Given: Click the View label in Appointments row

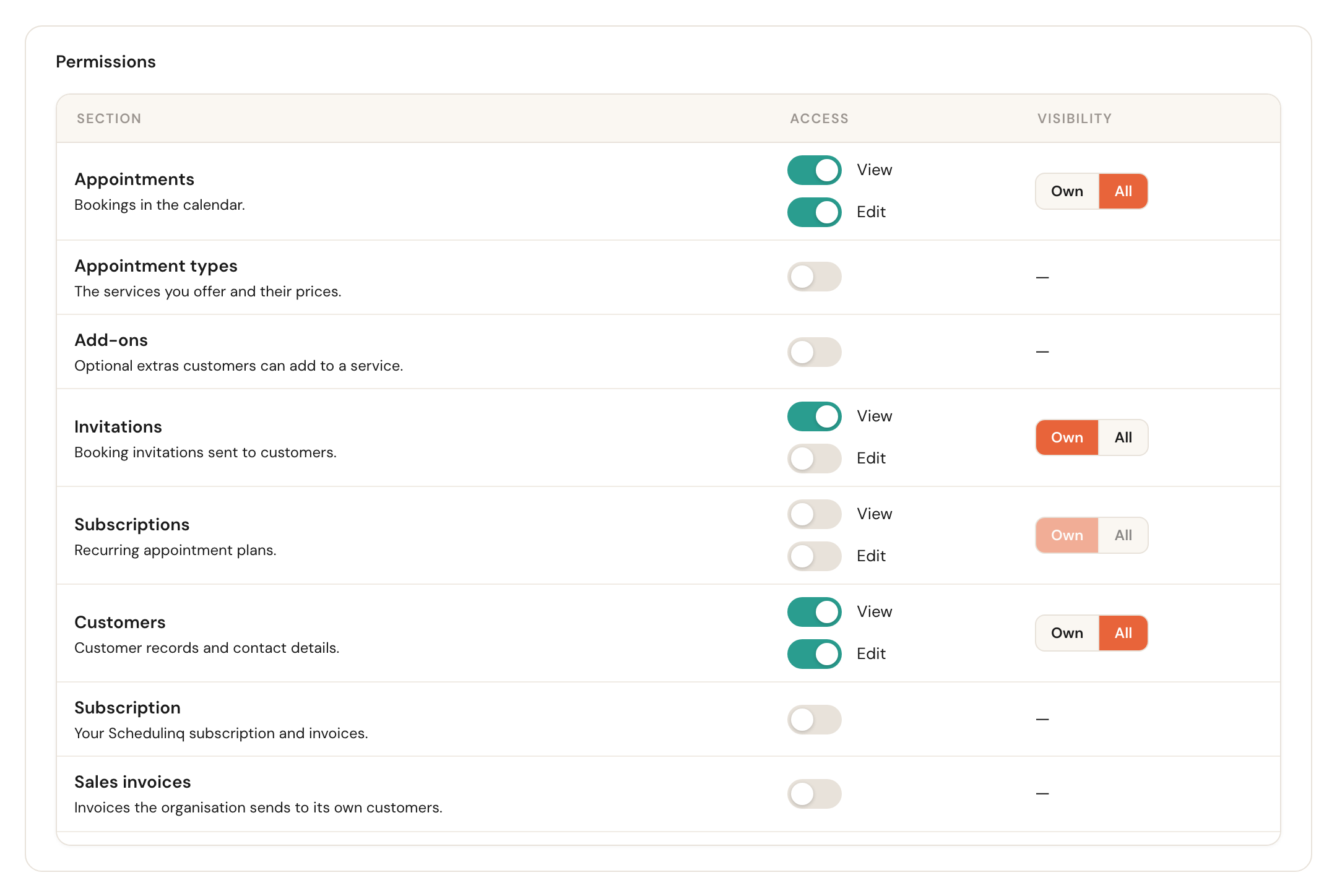Looking at the screenshot, I should click(874, 170).
